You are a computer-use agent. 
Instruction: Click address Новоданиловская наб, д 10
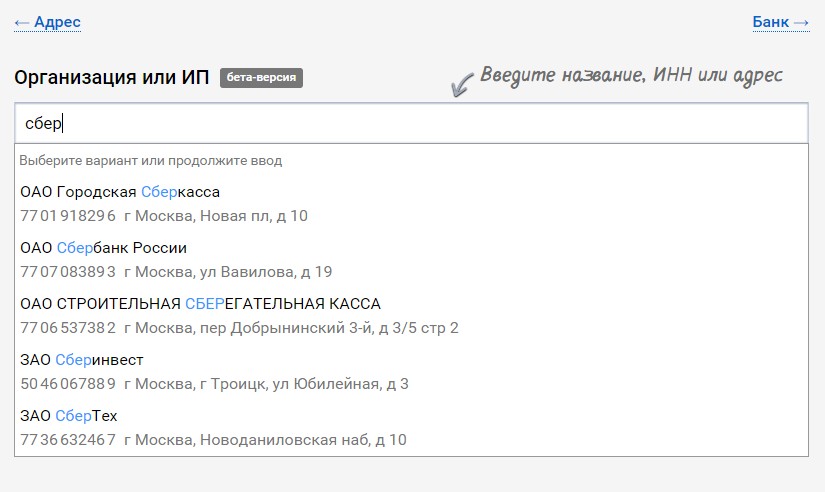303,439
